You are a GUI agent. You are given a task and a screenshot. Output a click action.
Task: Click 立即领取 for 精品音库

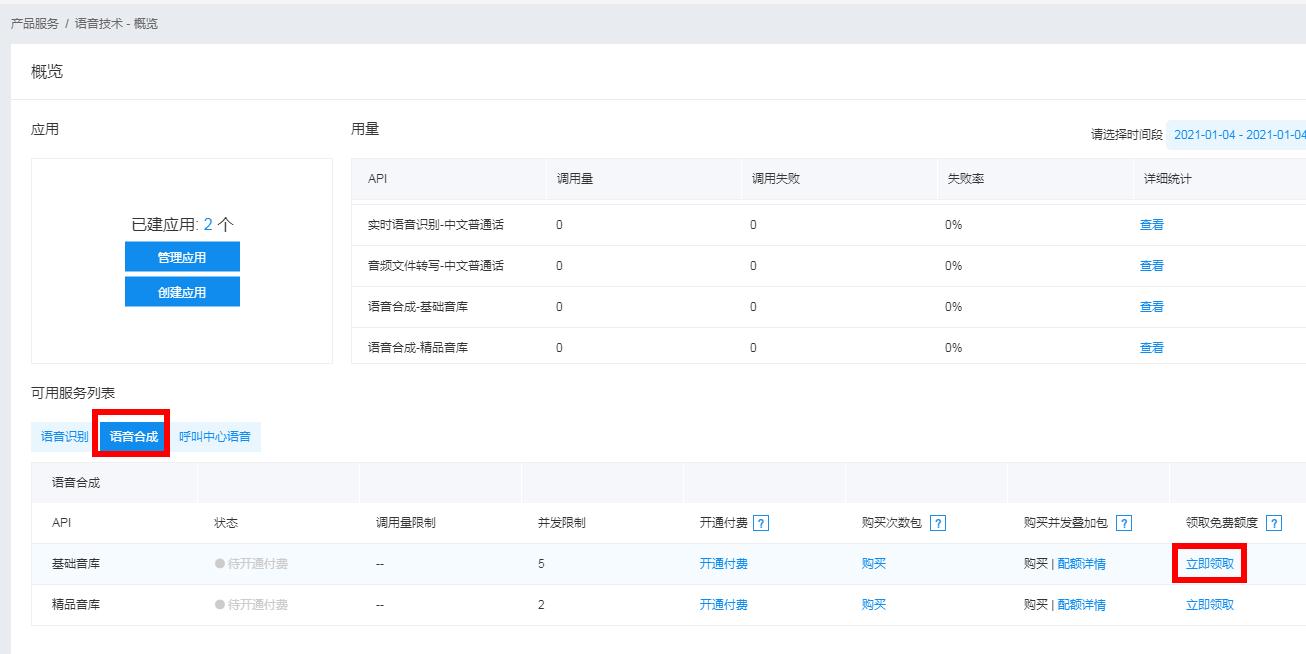point(1209,605)
